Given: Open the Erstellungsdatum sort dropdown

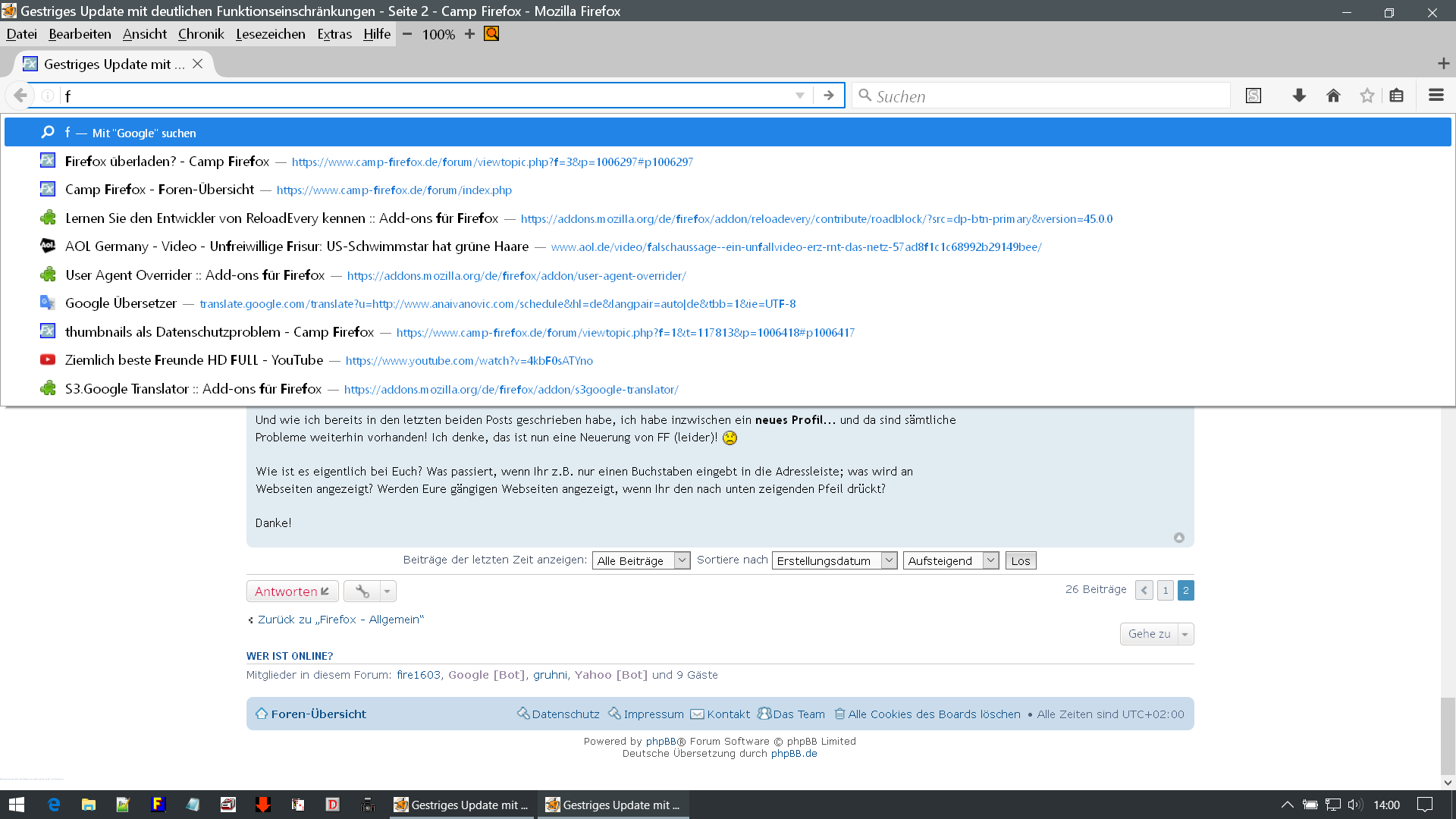Looking at the screenshot, I should click(834, 560).
